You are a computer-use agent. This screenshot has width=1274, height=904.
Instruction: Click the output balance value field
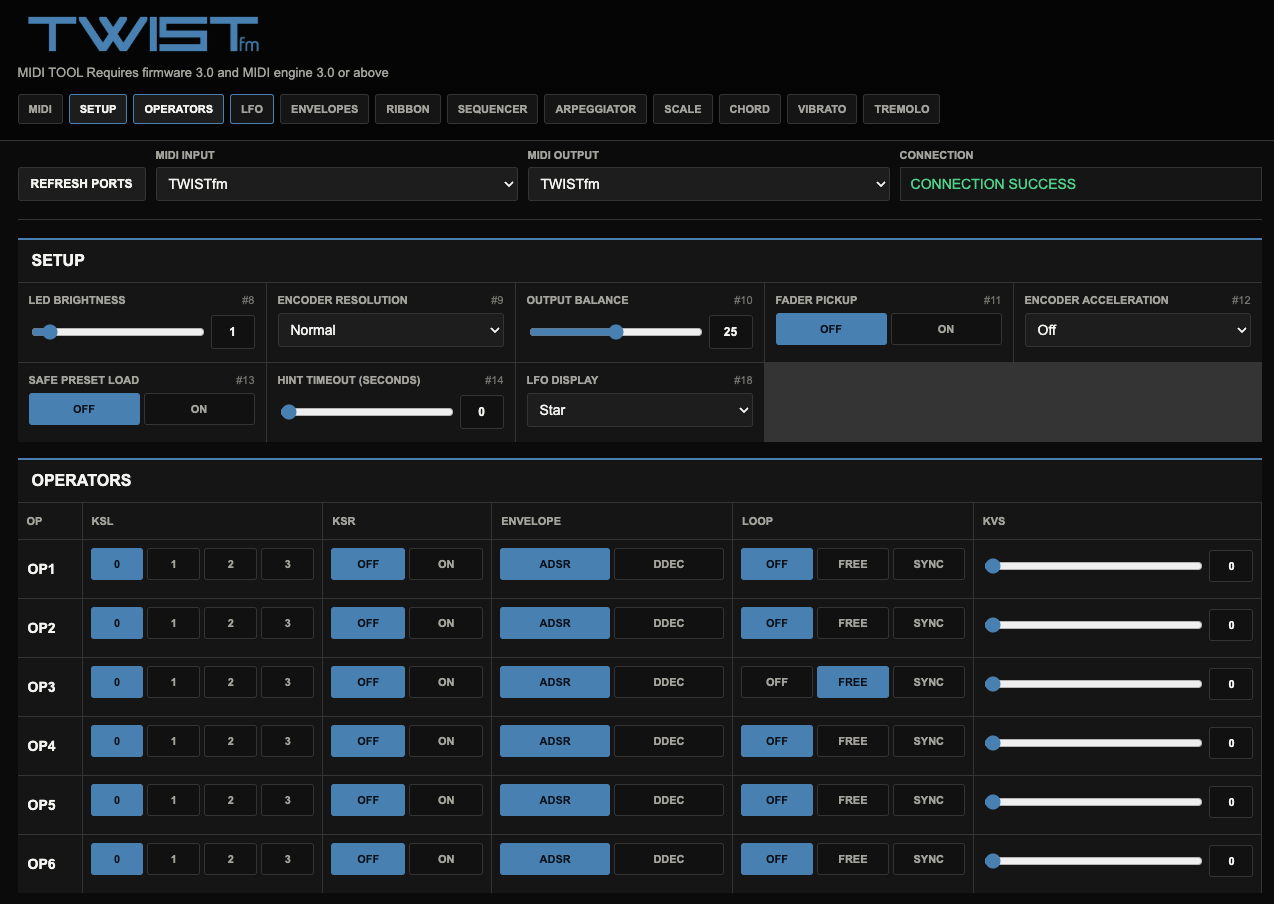(x=731, y=332)
